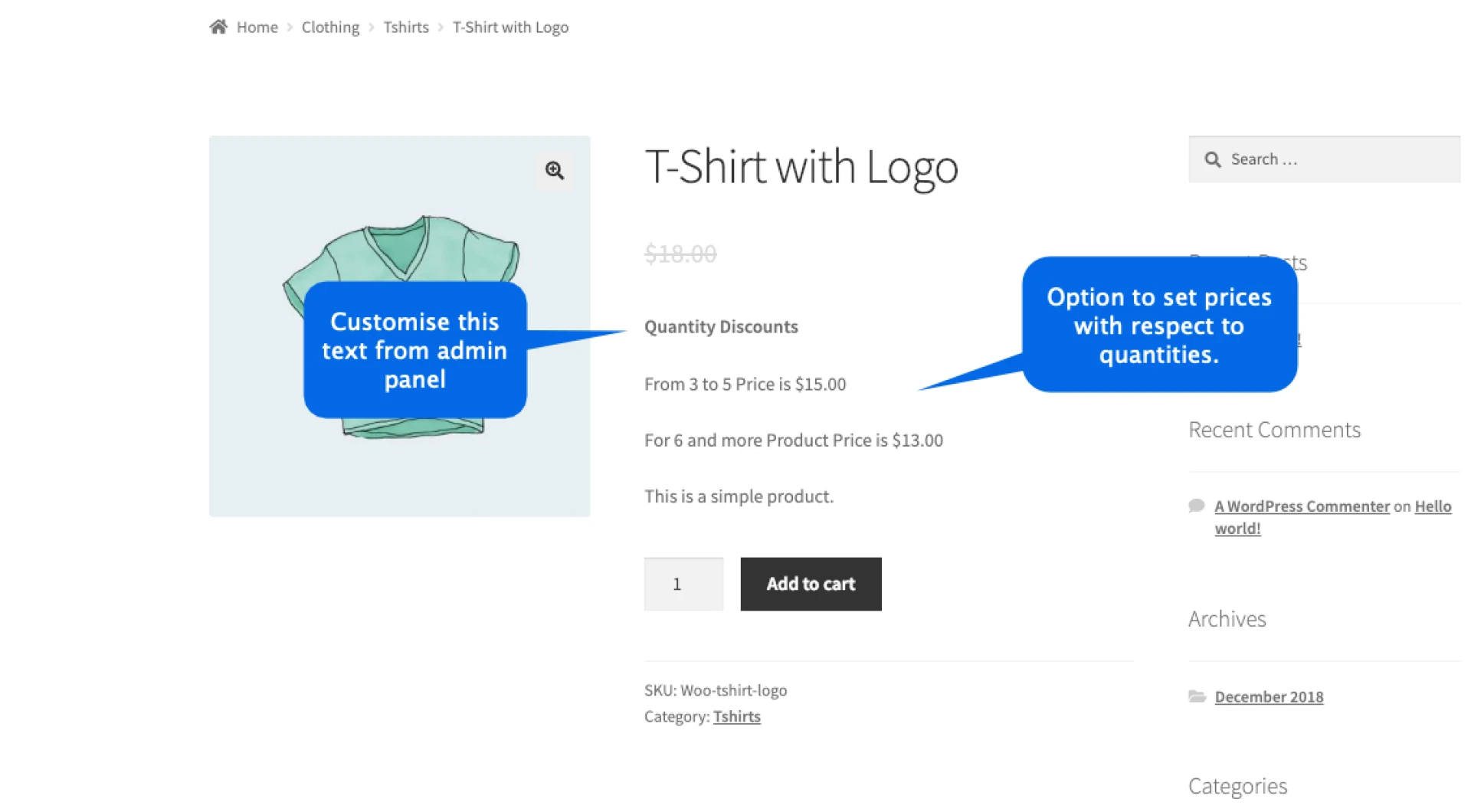Viewport: 1471px width, 812px height.
Task: Select T-Shirt with Logo in the breadcrumb
Action: (x=510, y=27)
